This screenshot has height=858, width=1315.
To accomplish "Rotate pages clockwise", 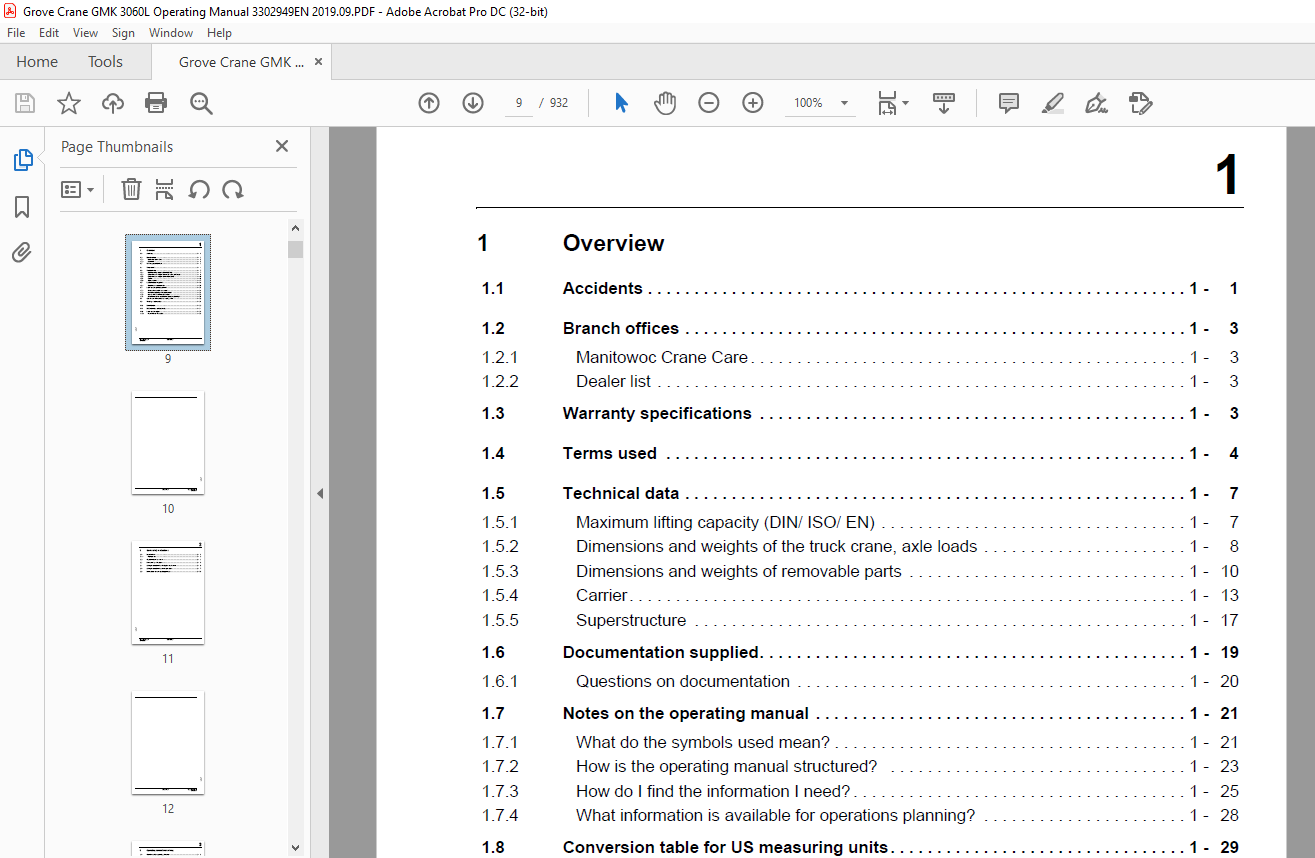I will click(233, 189).
